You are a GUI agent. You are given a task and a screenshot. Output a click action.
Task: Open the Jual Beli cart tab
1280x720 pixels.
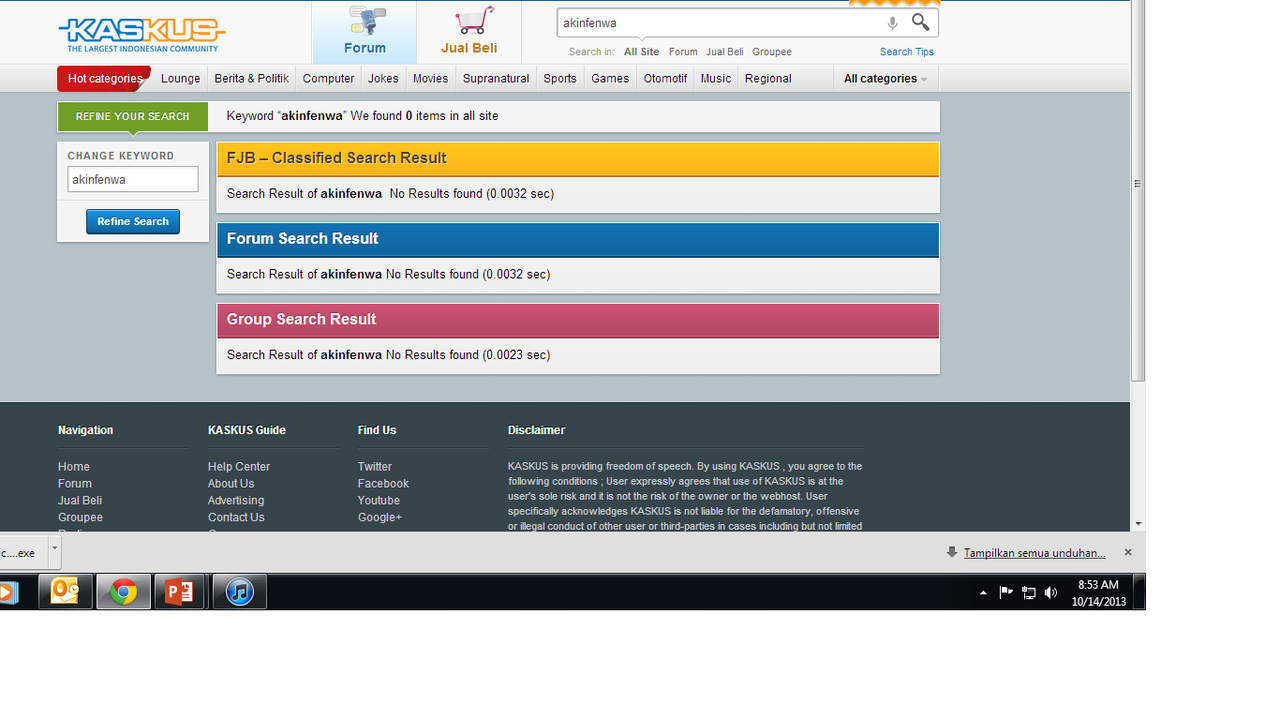[x=469, y=33]
